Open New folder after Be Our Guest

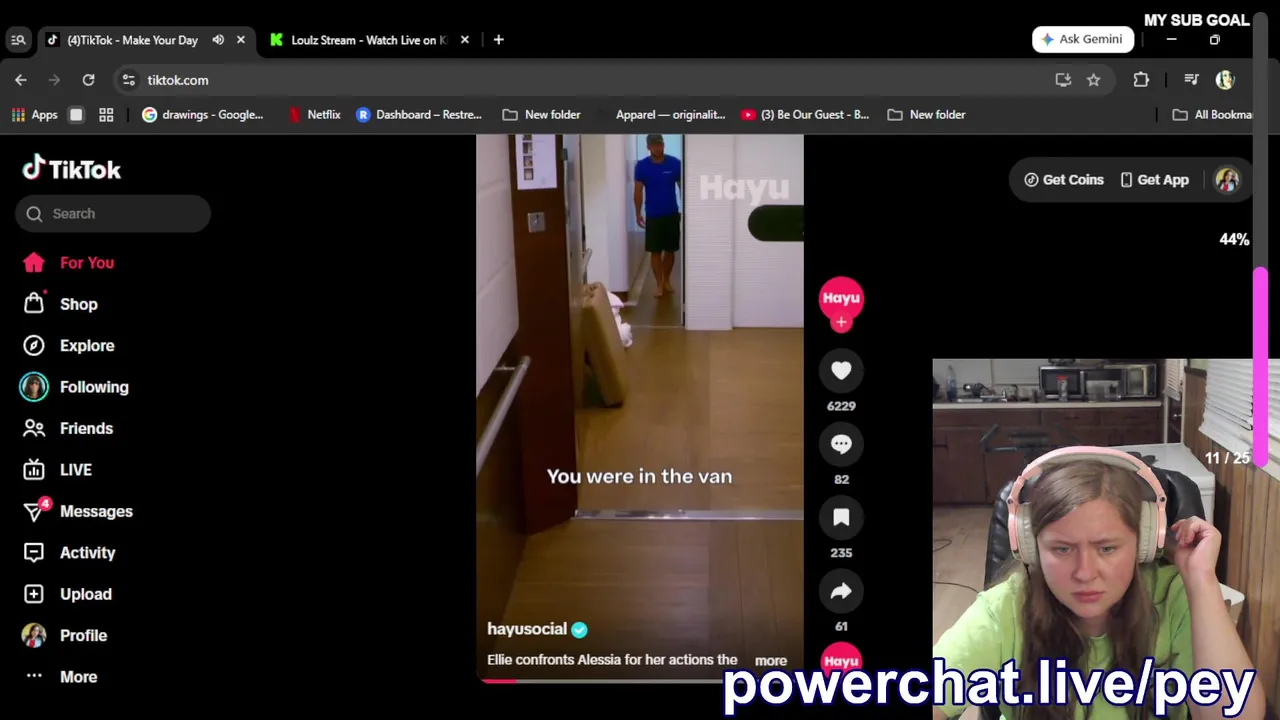tap(927, 115)
